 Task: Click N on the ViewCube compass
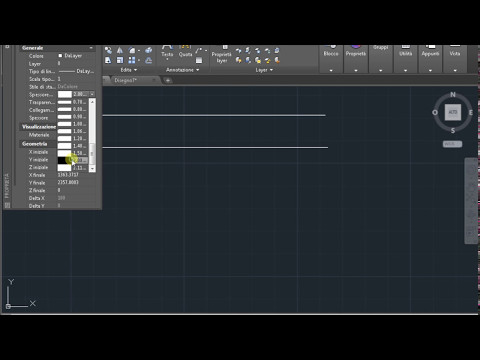coord(453,95)
